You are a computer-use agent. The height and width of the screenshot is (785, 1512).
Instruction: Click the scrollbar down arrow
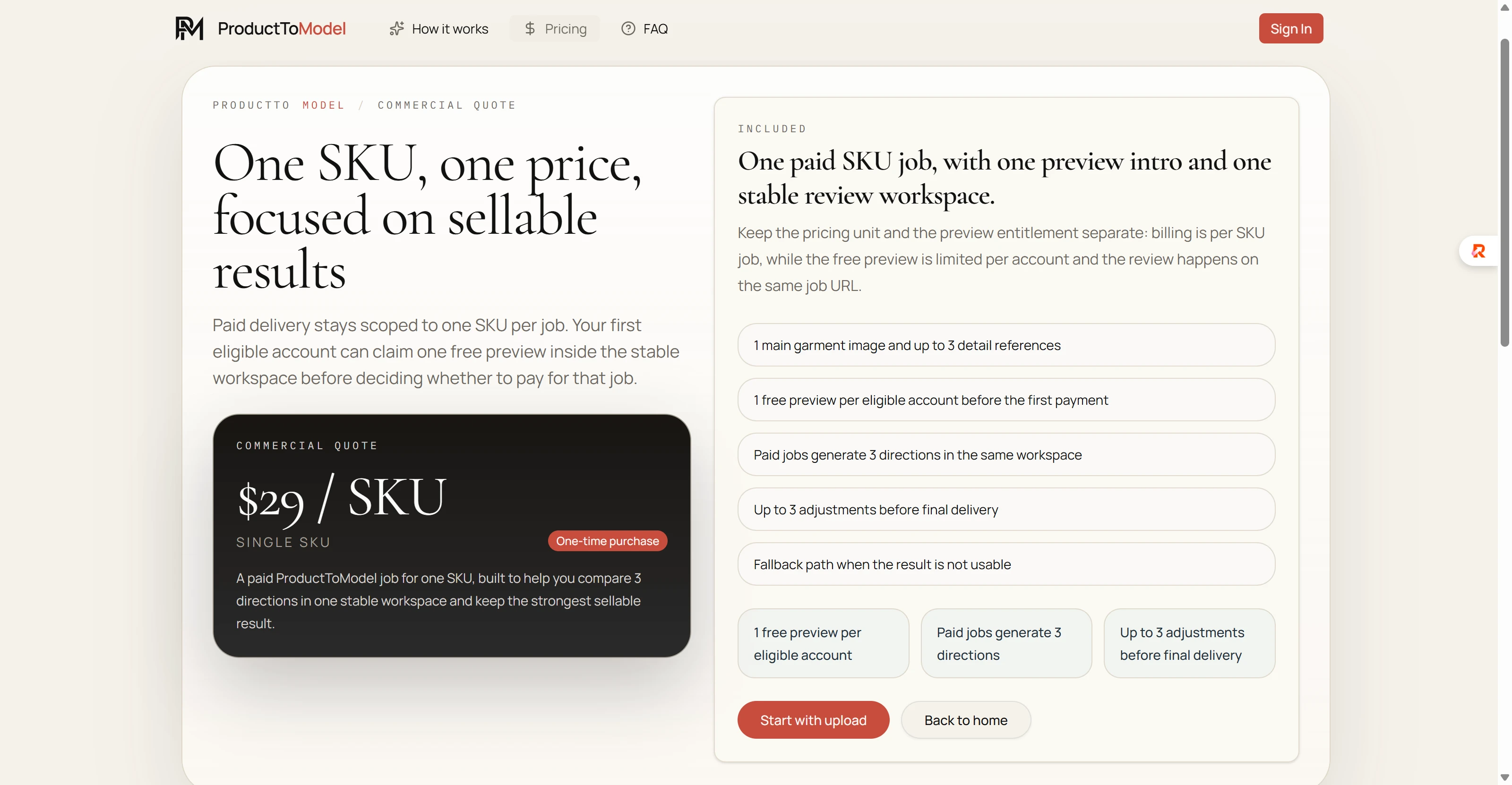click(x=1504, y=777)
